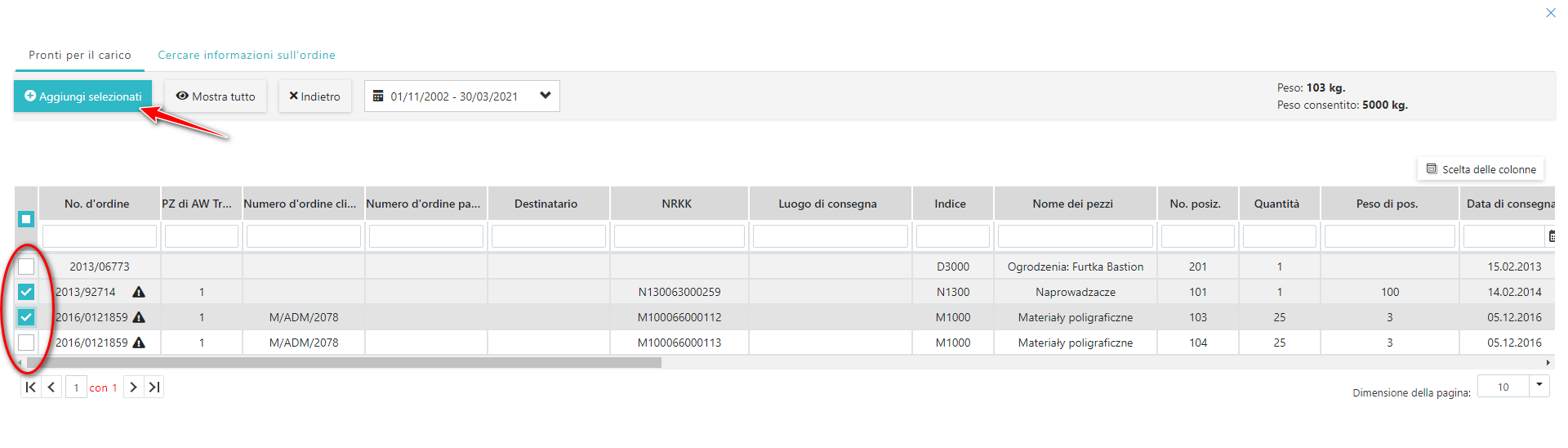Click the horizontal scrollbar under the table

click(x=343, y=362)
